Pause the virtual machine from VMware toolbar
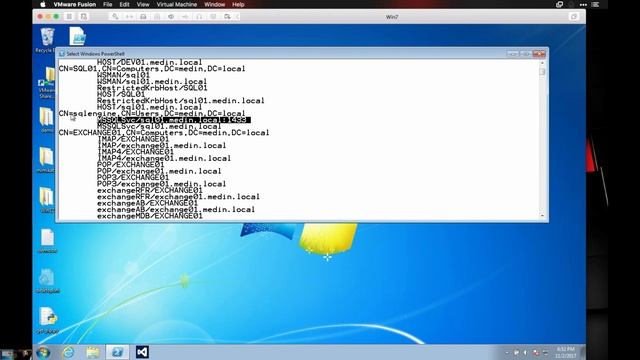This screenshot has height=360, width=640. 69,17
